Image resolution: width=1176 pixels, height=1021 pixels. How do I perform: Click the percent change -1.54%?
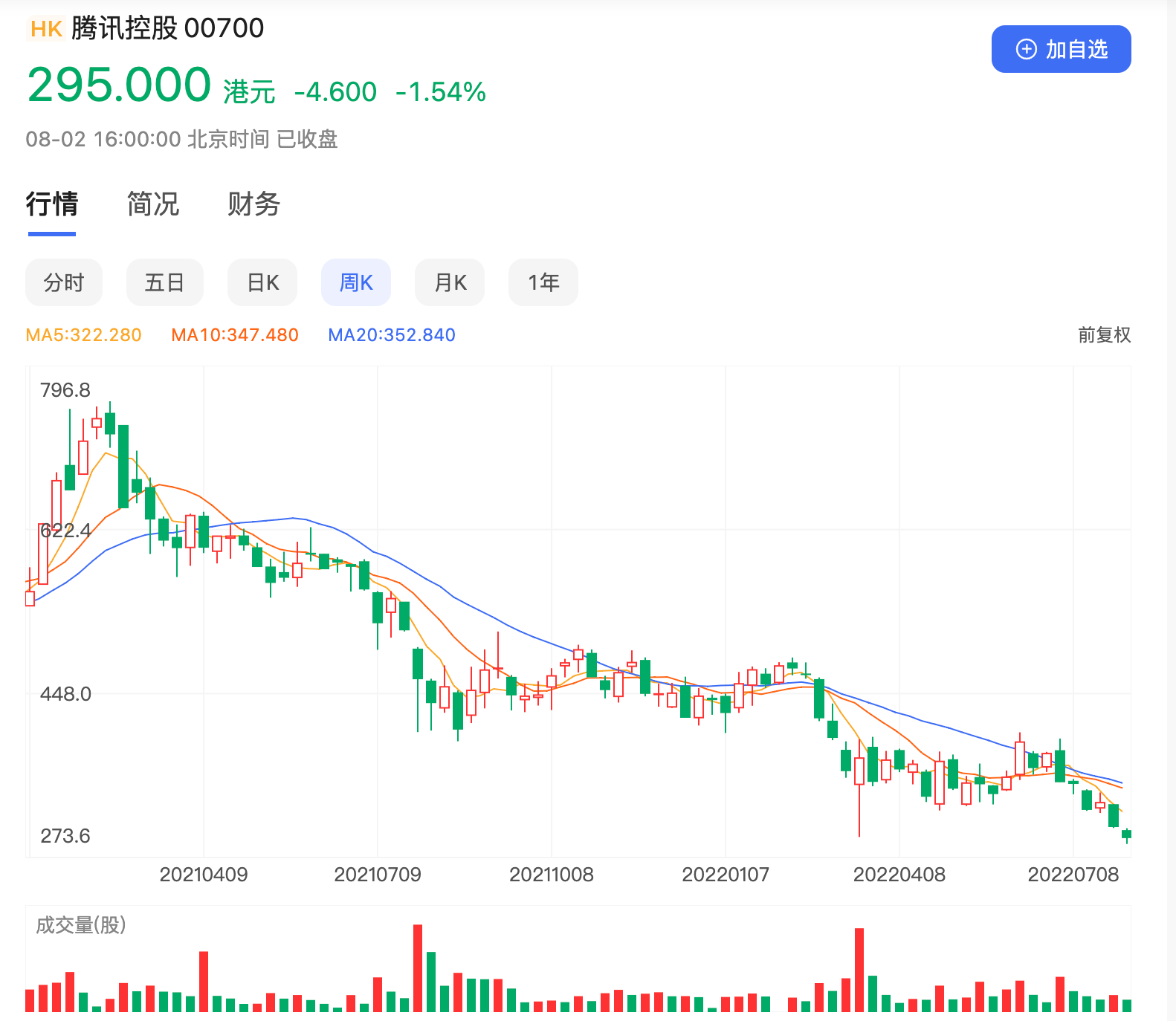[441, 92]
